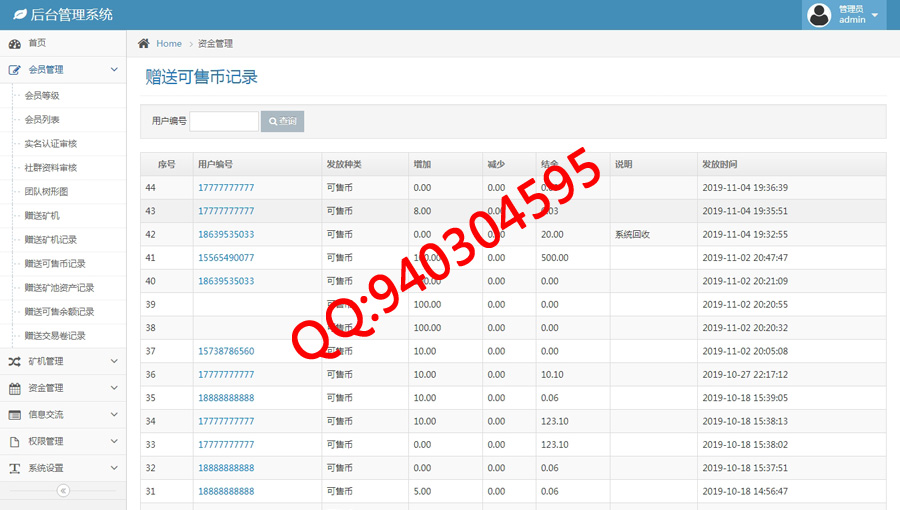
Task: Open the admin account dropdown arrow
Action: click(x=875, y=15)
